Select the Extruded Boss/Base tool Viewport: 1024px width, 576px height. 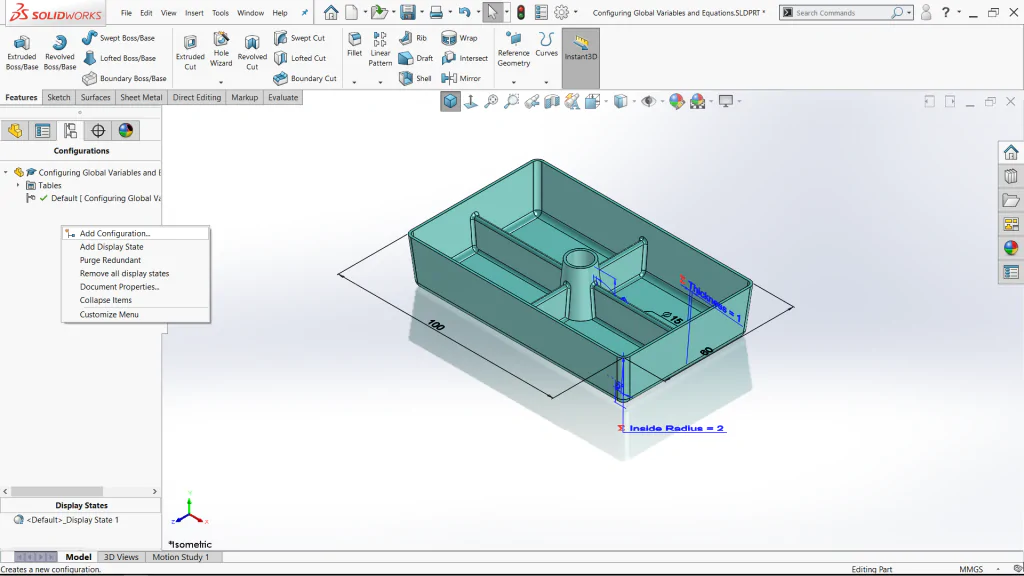[x=22, y=52]
